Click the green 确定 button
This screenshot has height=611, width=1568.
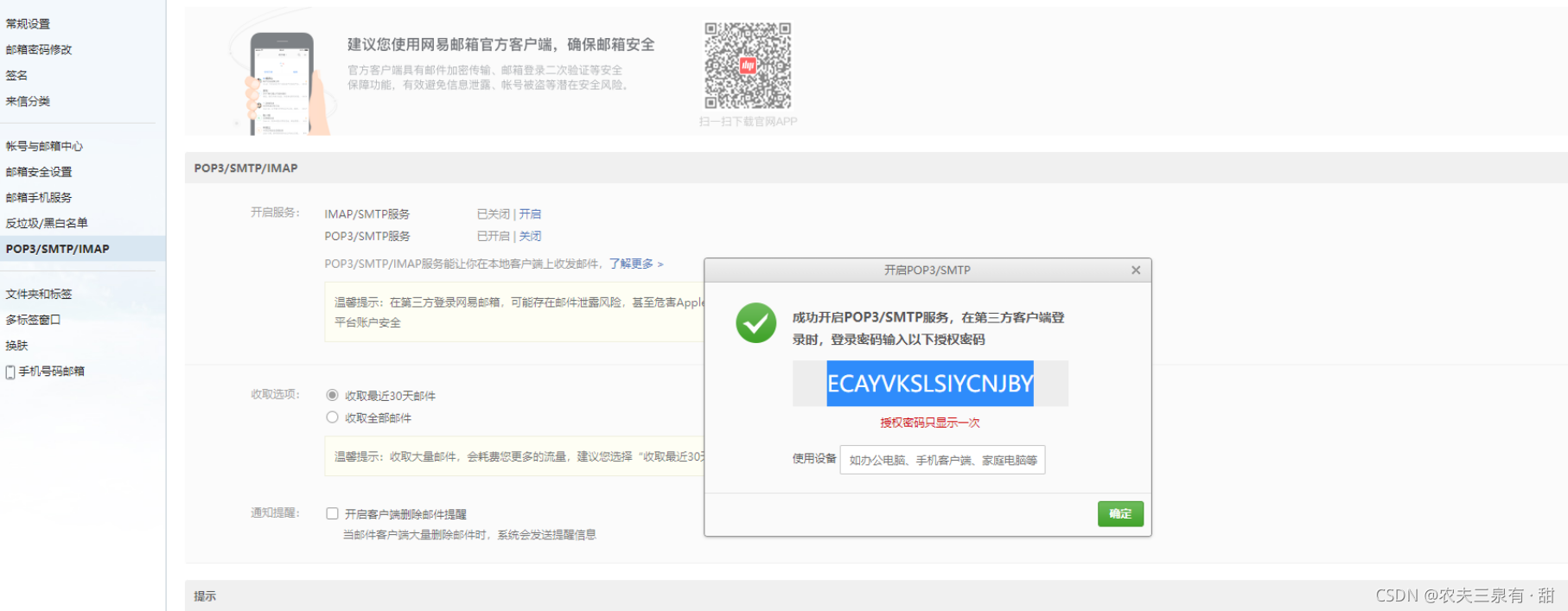click(x=1120, y=513)
